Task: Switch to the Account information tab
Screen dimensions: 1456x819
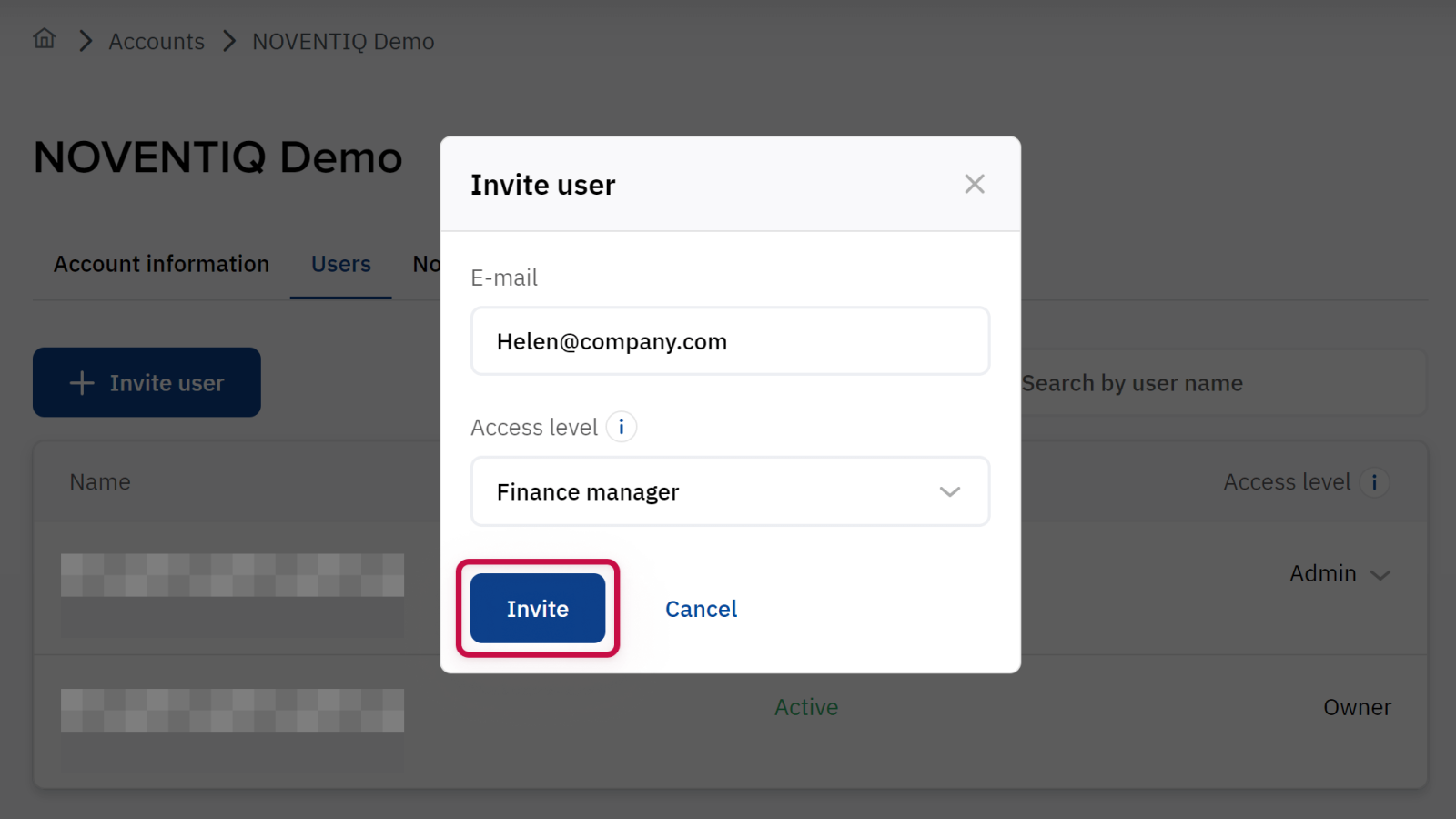Action: 161,264
